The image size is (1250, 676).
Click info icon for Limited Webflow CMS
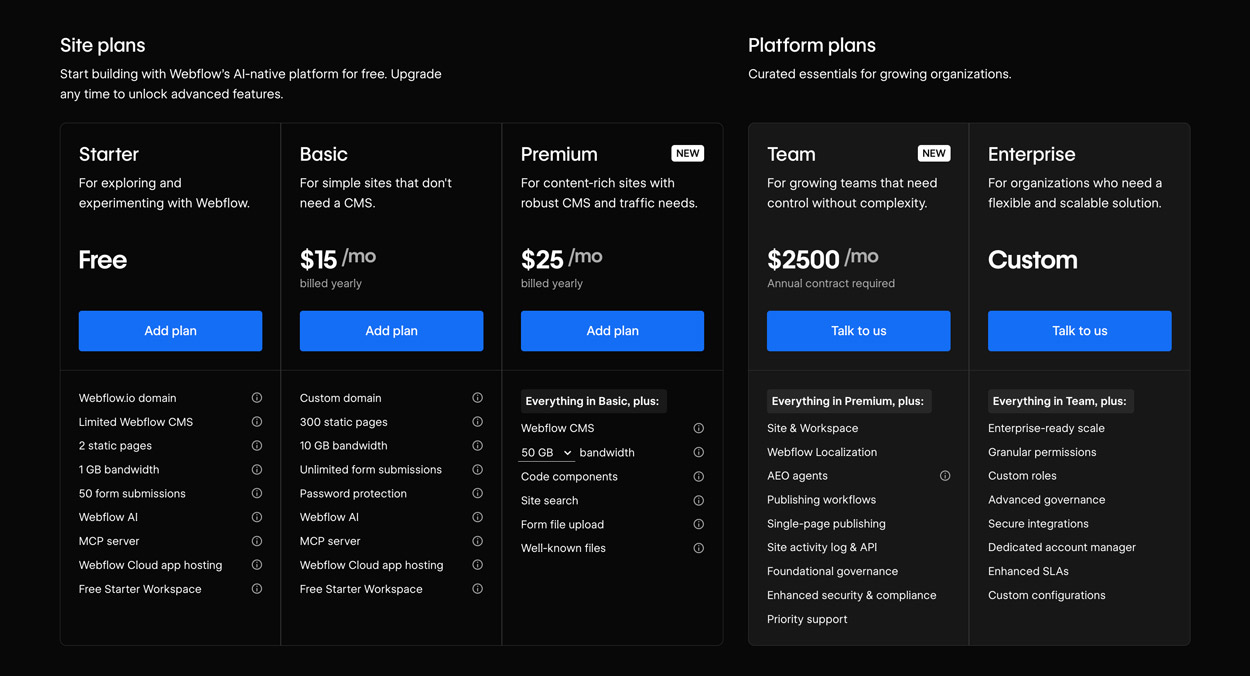(x=257, y=422)
